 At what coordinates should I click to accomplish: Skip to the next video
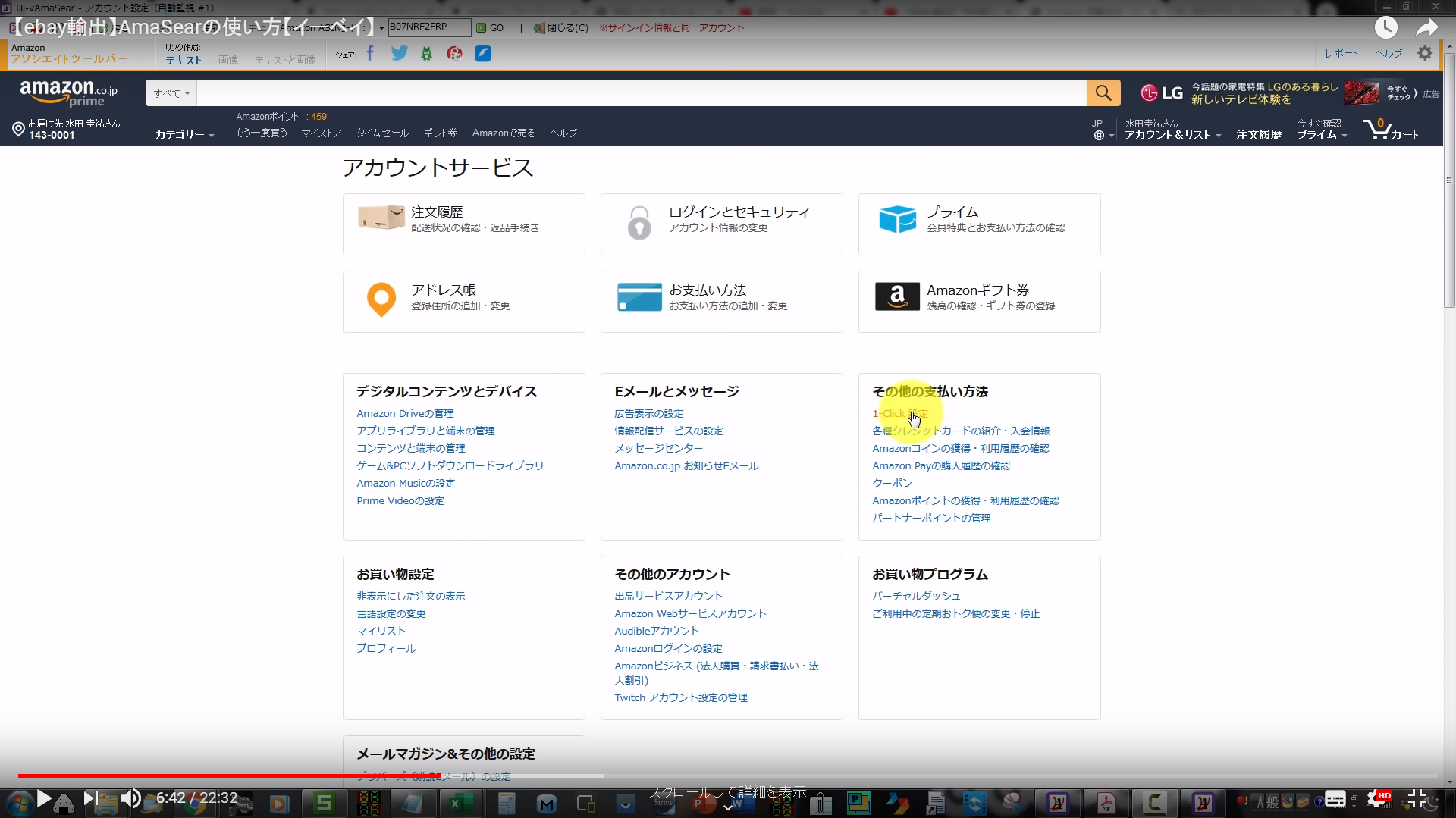[x=89, y=798]
